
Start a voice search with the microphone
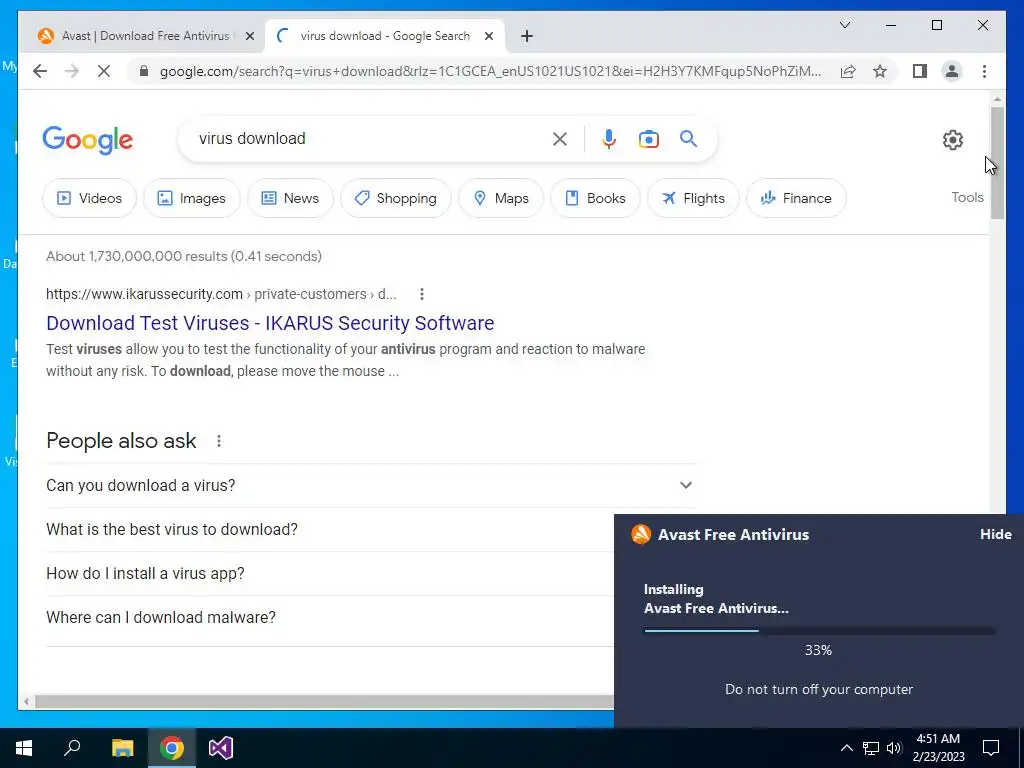[x=609, y=139]
